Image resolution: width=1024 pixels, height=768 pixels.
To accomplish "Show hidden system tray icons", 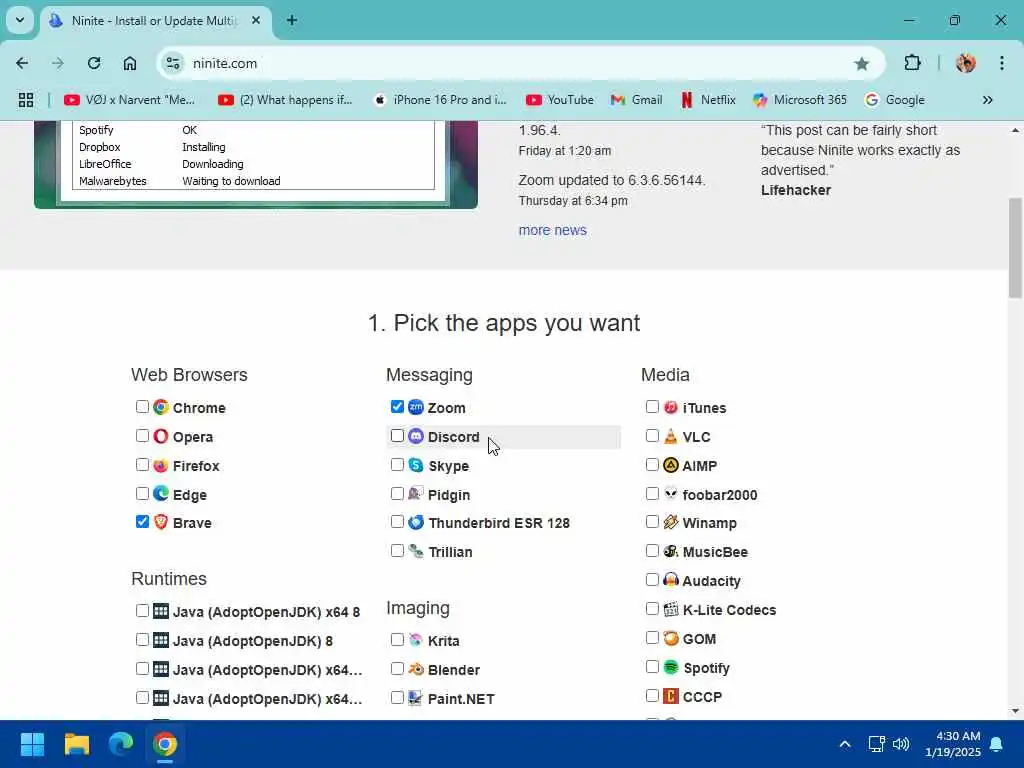I will pos(844,744).
